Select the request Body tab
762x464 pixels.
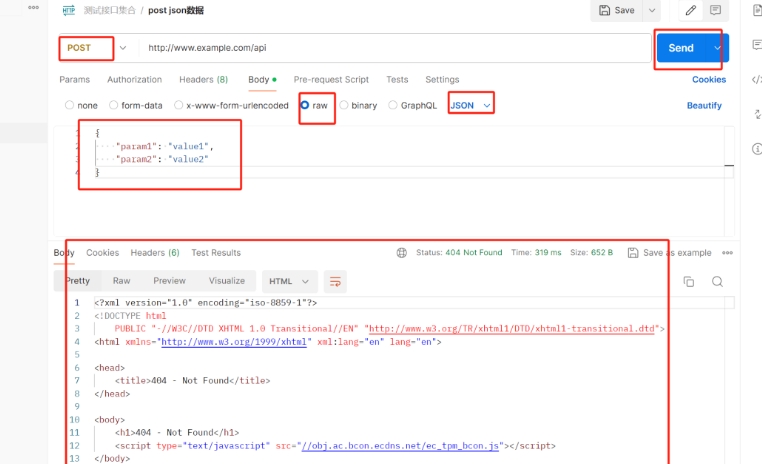[x=262, y=80]
